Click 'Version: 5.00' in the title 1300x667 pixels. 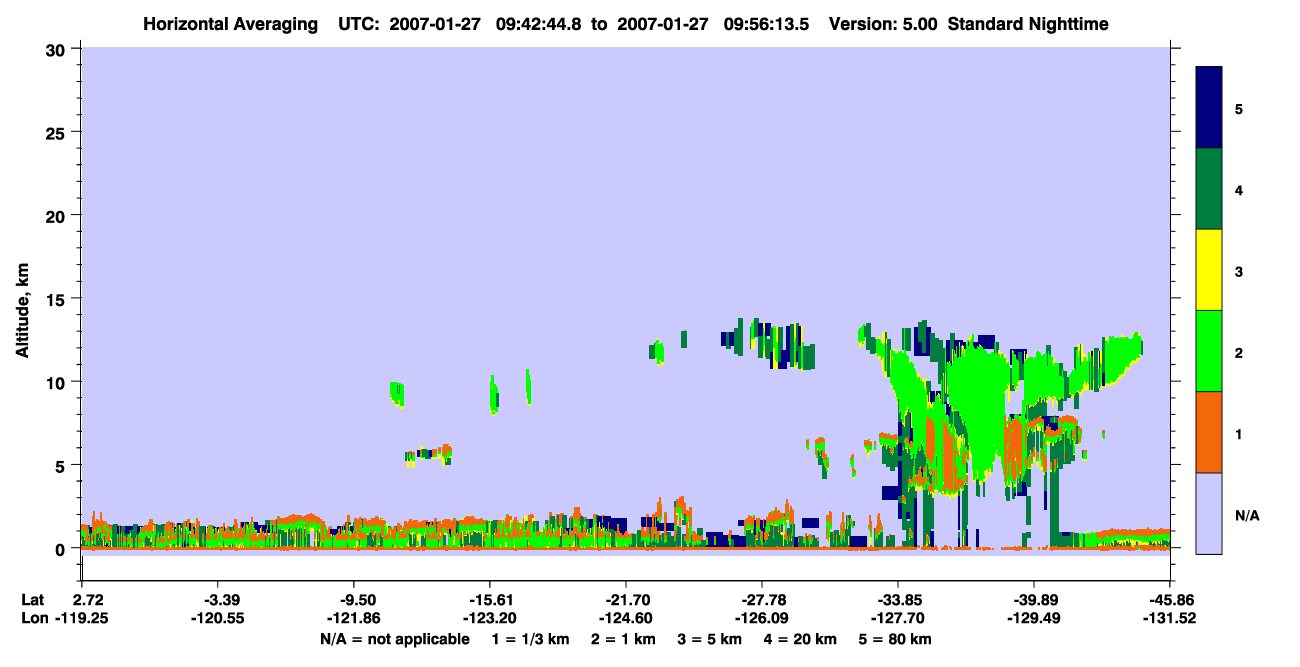[x=882, y=24]
